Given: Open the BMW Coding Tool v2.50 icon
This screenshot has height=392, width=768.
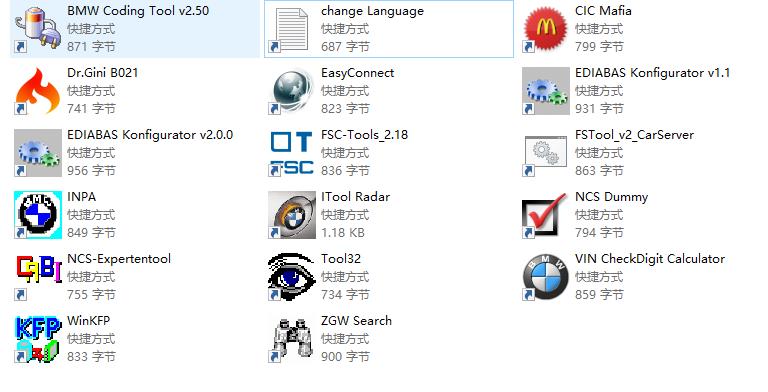Looking at the screenshot, I should coord(38,29).
